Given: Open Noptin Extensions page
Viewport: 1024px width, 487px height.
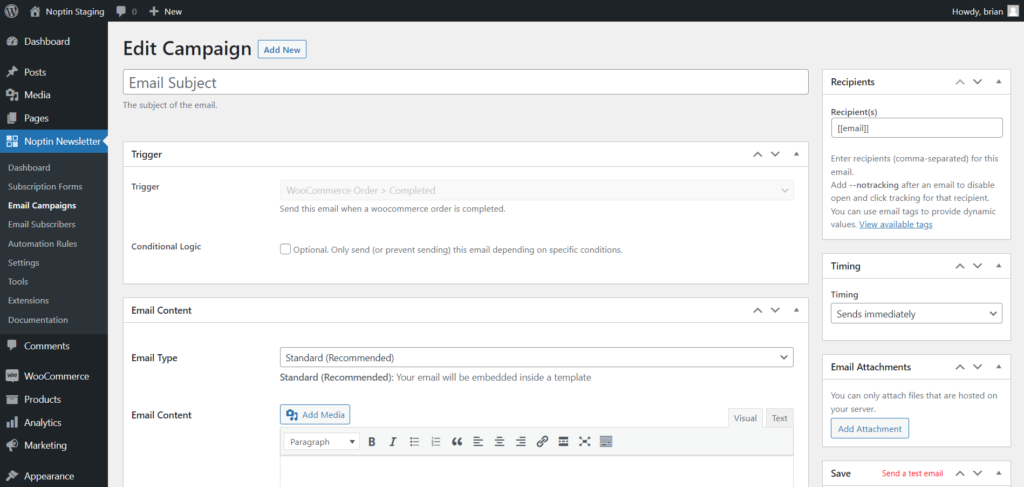Looking at the screenshot, I should pyautogui.click(x=28, y=300).
